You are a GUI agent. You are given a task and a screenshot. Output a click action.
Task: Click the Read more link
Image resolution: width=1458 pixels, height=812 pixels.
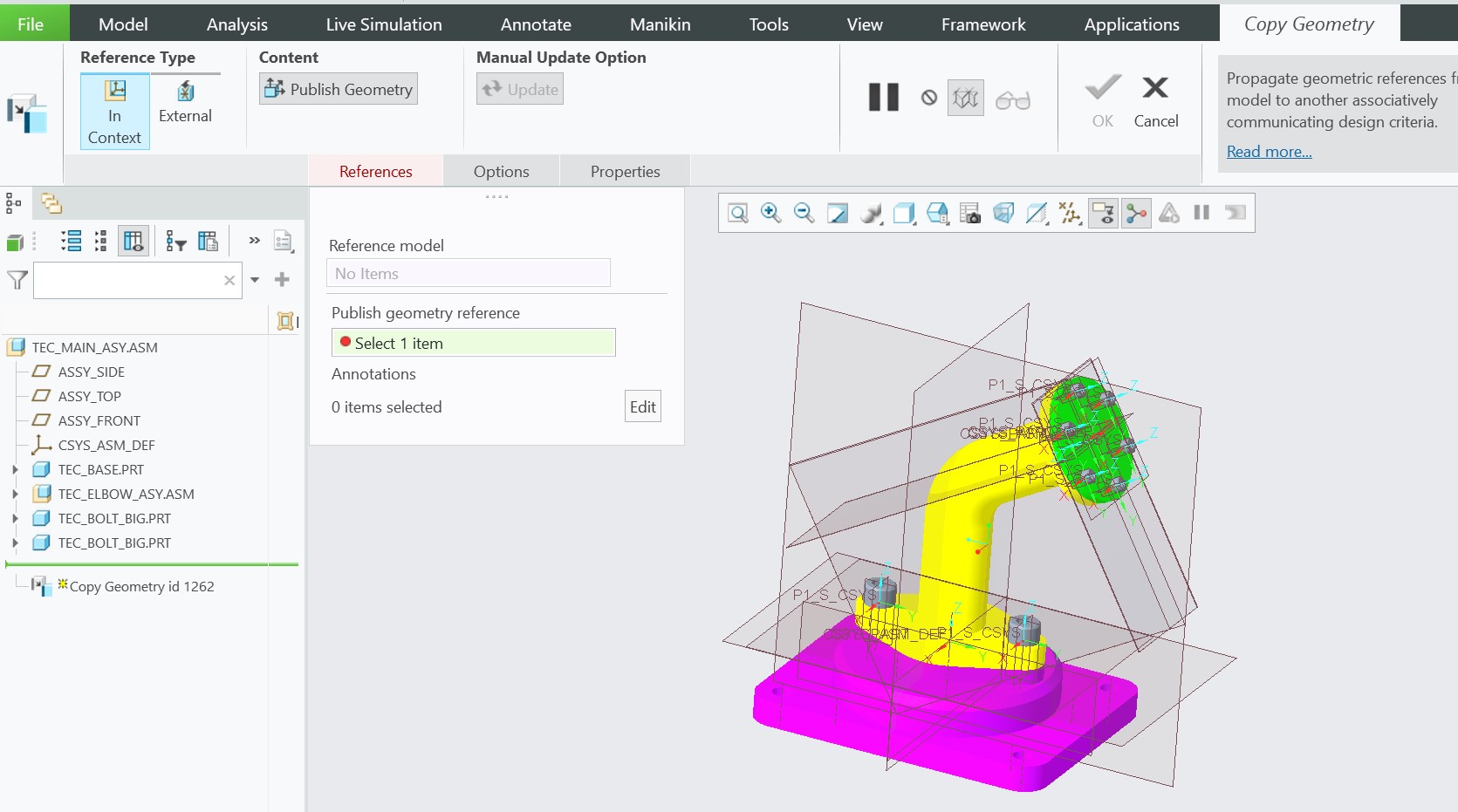click(x=1268, y=151)
